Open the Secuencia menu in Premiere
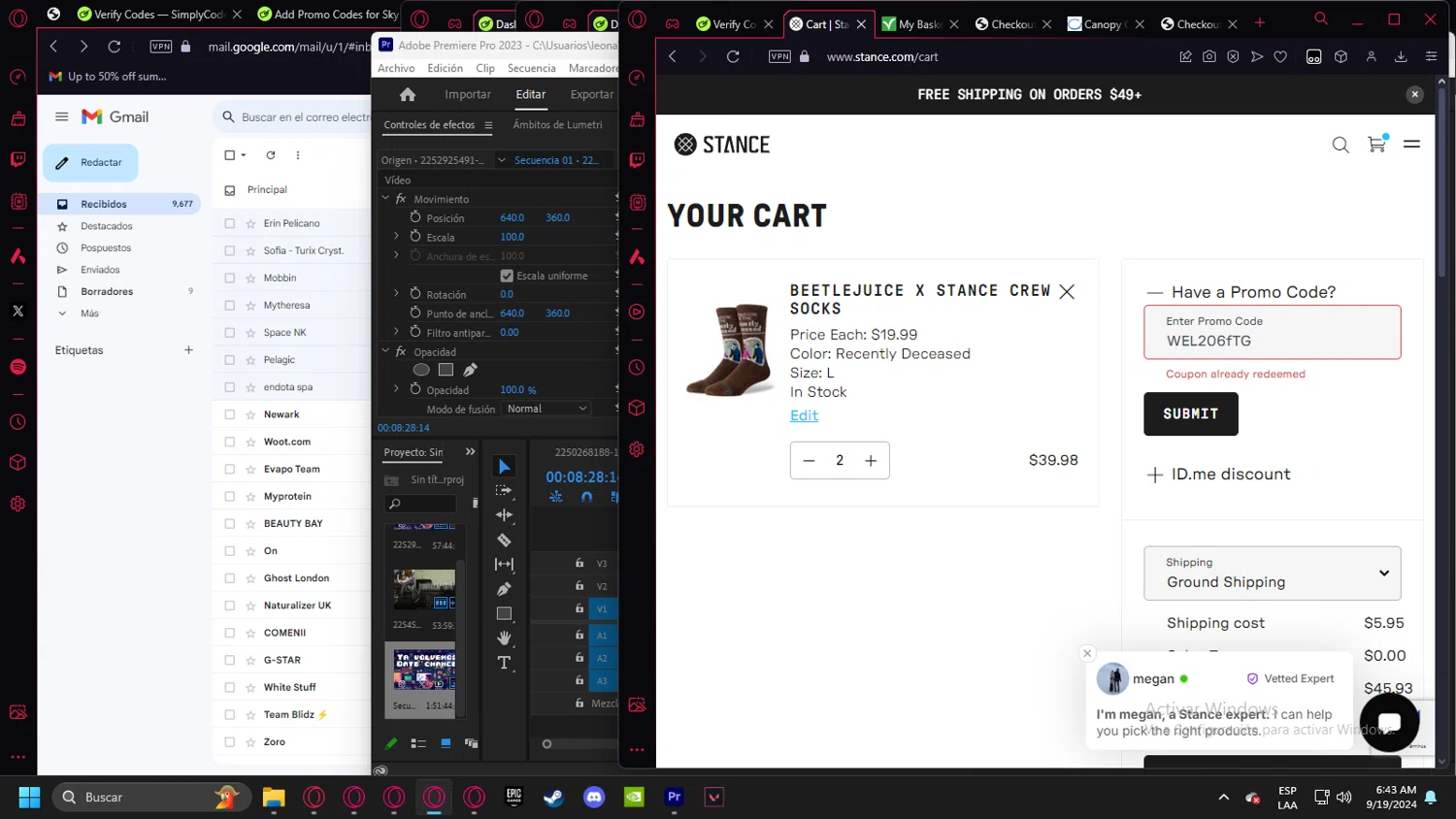Viewport: 1456px width, 819px height. (531, 68)
